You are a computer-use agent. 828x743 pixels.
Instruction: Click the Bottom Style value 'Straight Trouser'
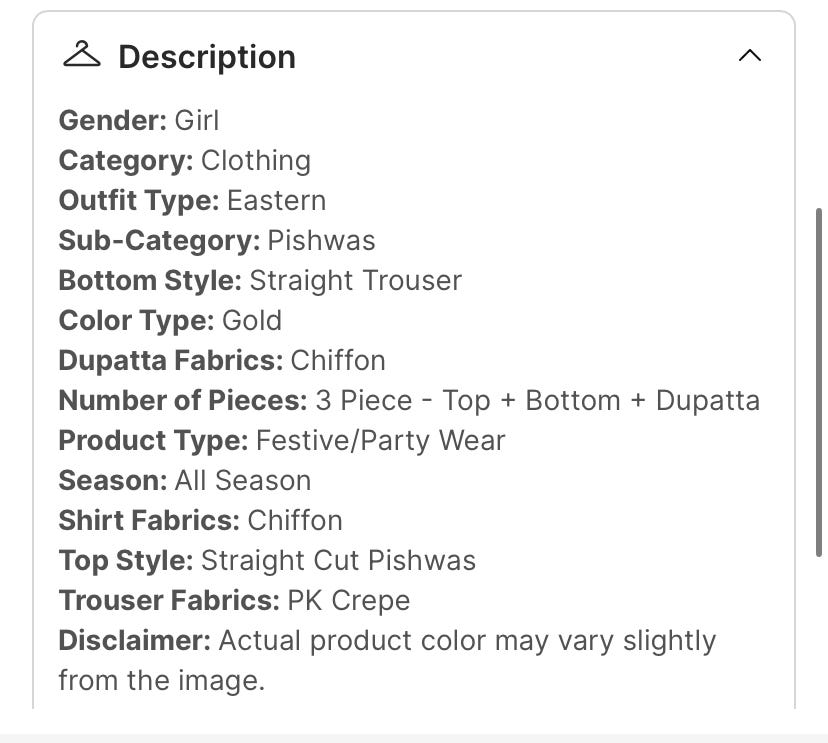coord(355,281)
